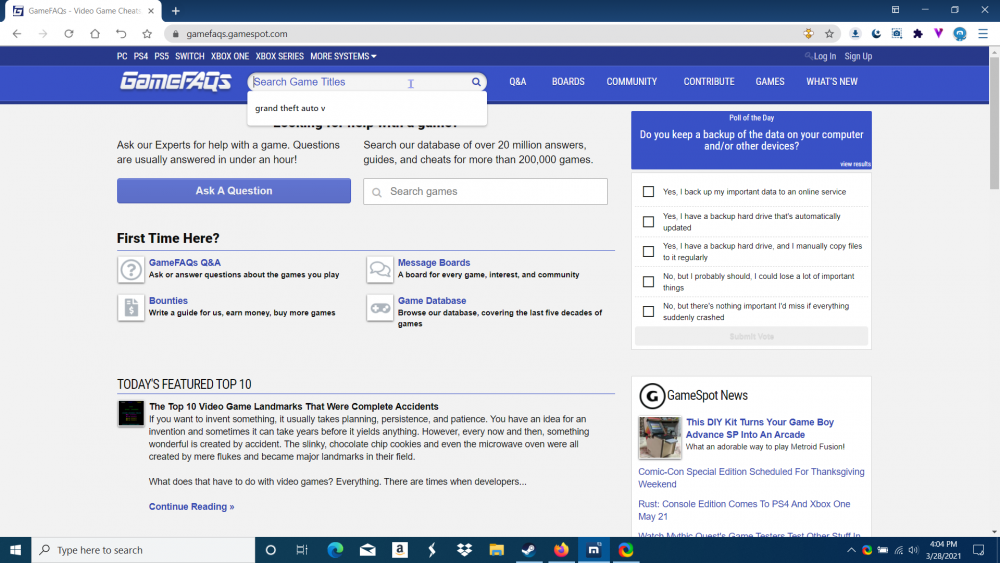
Task: Go to the PS5 platform link
Action: [x=161, y=56]
